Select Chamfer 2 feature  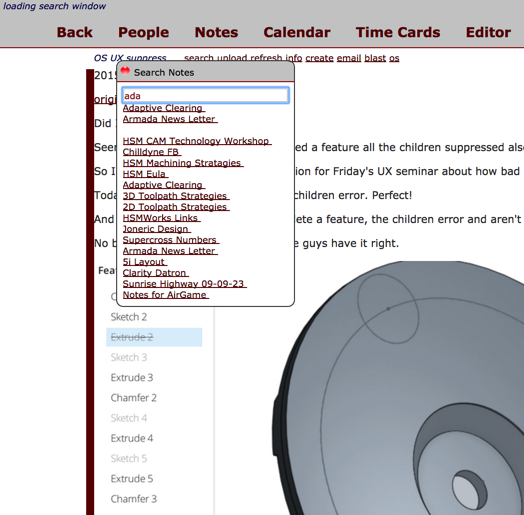tap(134, 398)
